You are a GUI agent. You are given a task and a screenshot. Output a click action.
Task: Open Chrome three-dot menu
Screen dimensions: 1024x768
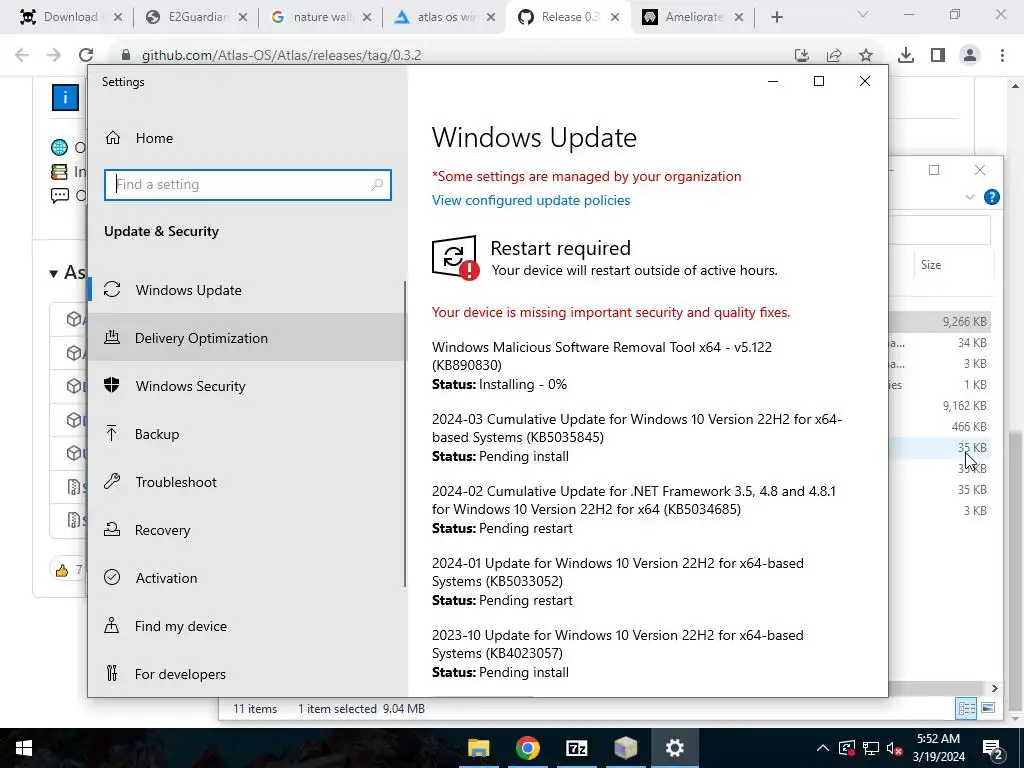tap(1002, 56)
